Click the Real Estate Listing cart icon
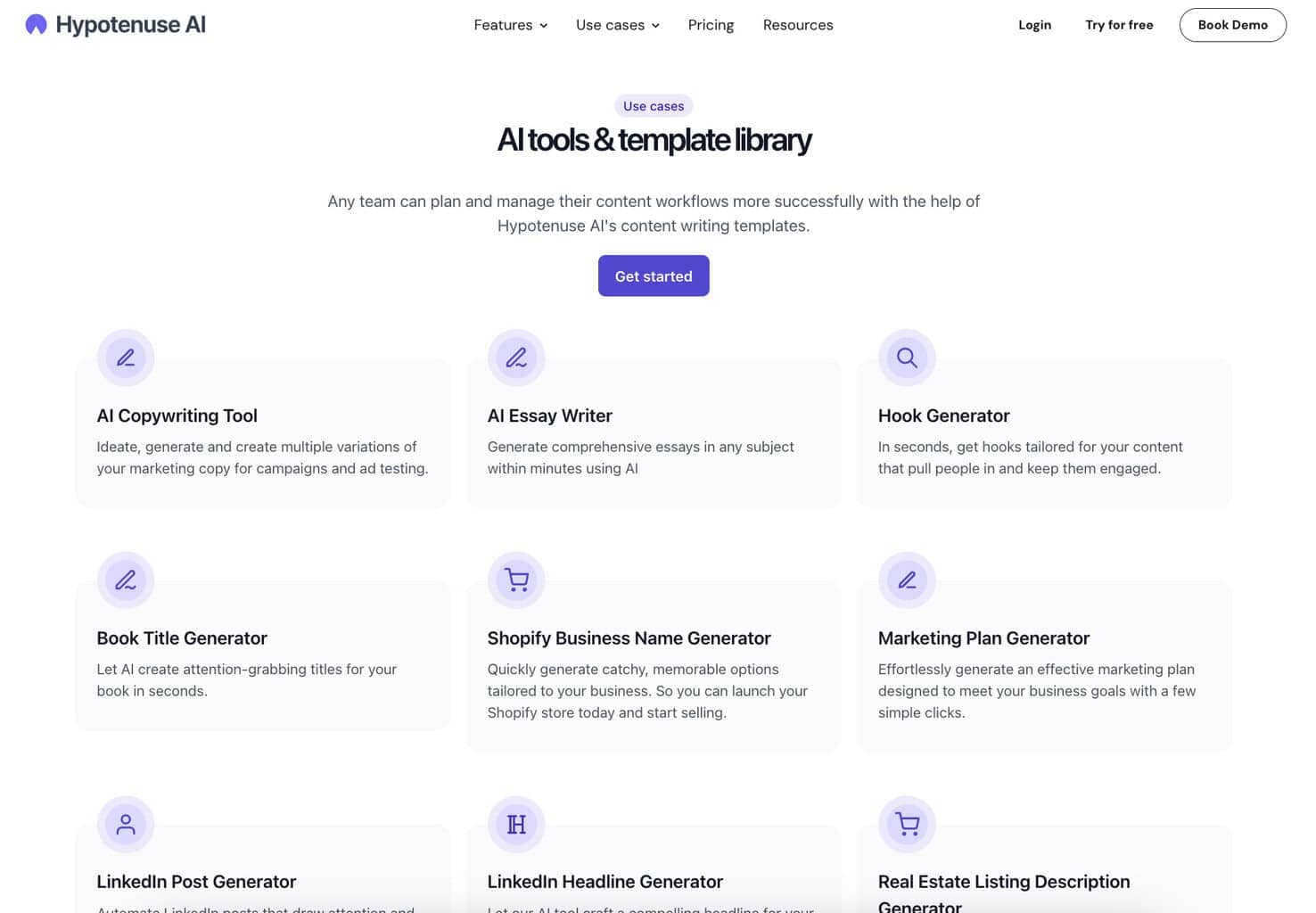The image size is (1316, 913). tap(907, 824)
